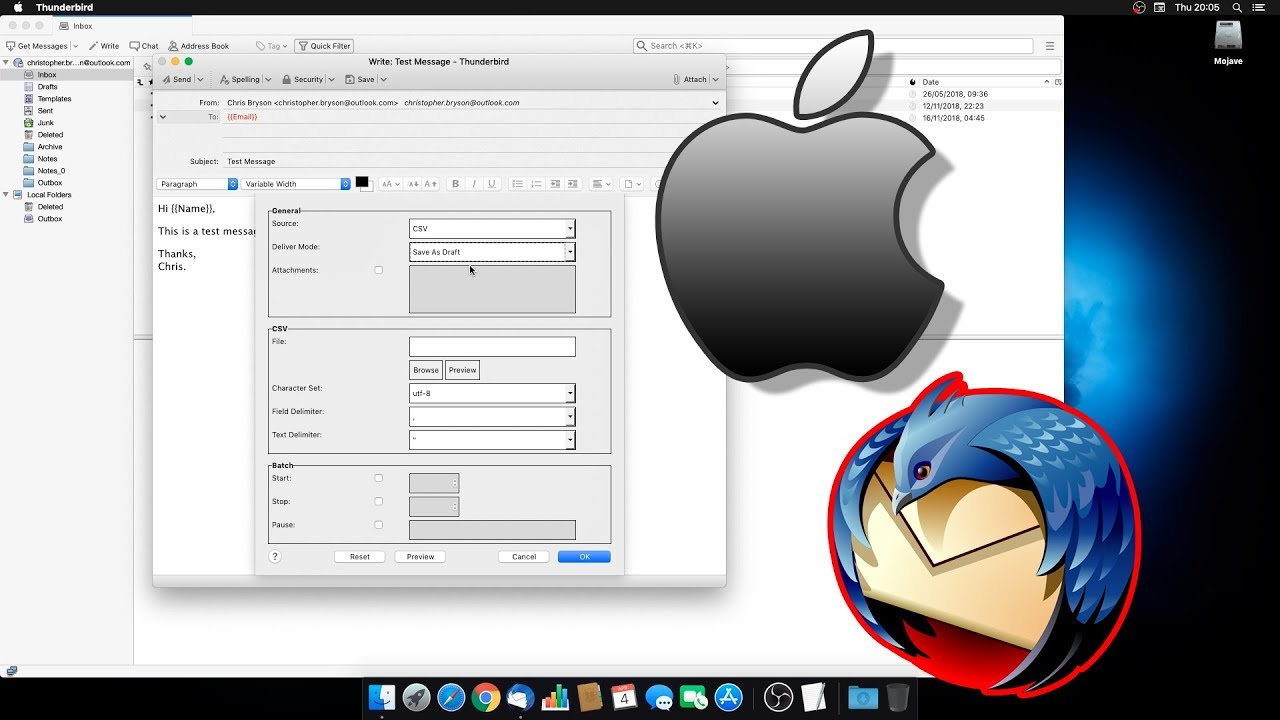Image resolution: width=1280 pixels, height=720 pixels.
Task: Apply bulleted list formatting
Action: (x=517, y=184)
